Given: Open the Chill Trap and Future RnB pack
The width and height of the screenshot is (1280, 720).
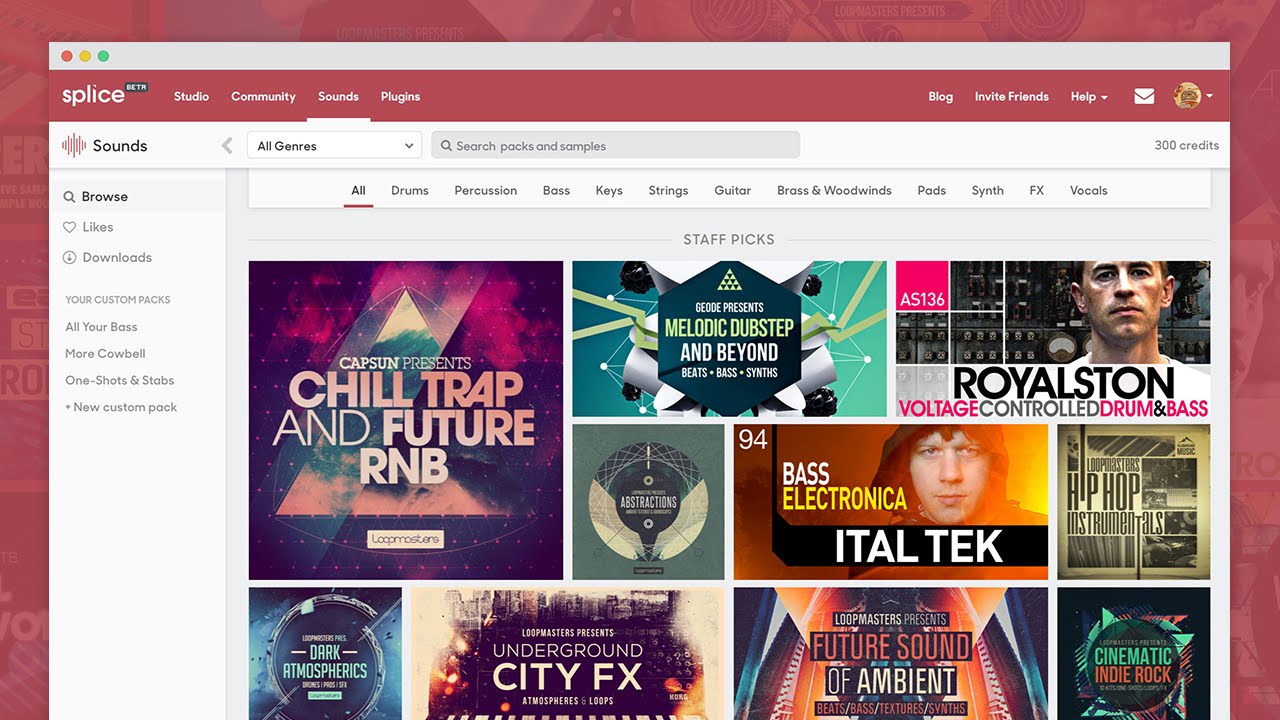Looking at the screenshot, I should [x=406, y=420].
